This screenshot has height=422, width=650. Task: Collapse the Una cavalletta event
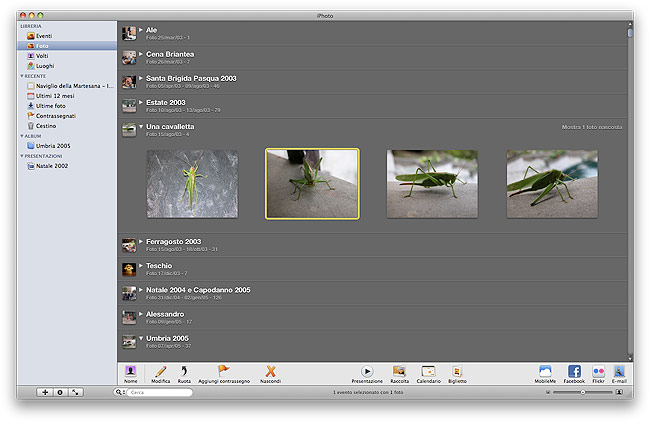(x=141, y=126)
